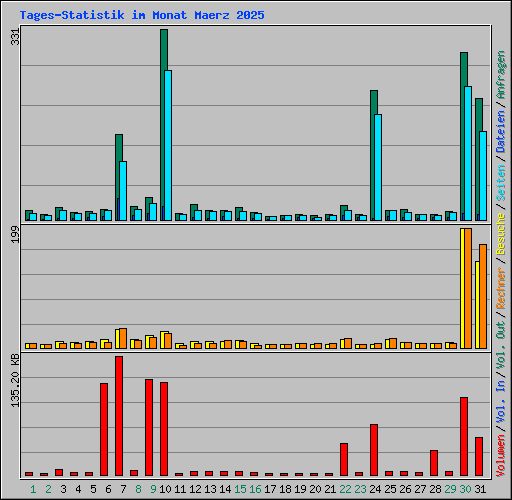Click the yellow Besuche bar for day 30
The image size is (512, 500).
pos(462,289)
